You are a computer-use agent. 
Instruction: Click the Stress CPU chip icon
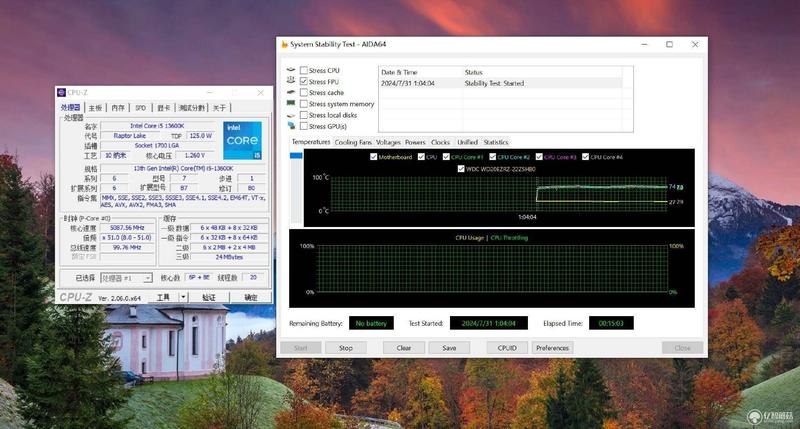pyautogui.click(x=291, y=70)
